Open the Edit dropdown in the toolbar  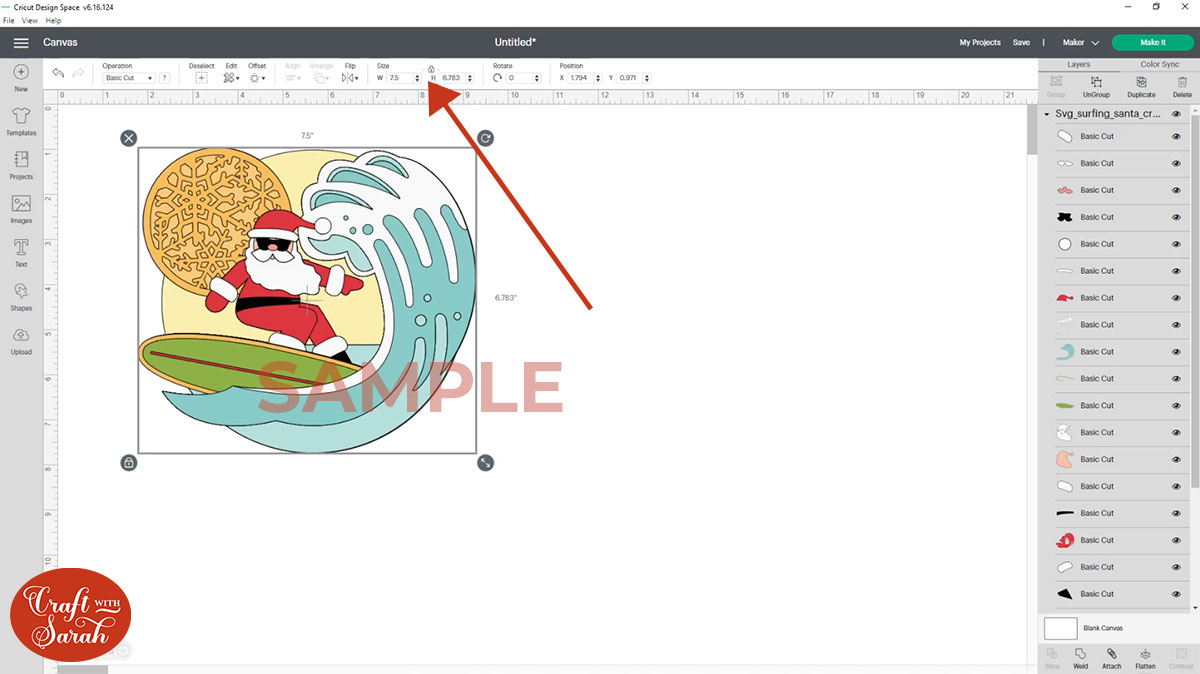coord(231,77)
